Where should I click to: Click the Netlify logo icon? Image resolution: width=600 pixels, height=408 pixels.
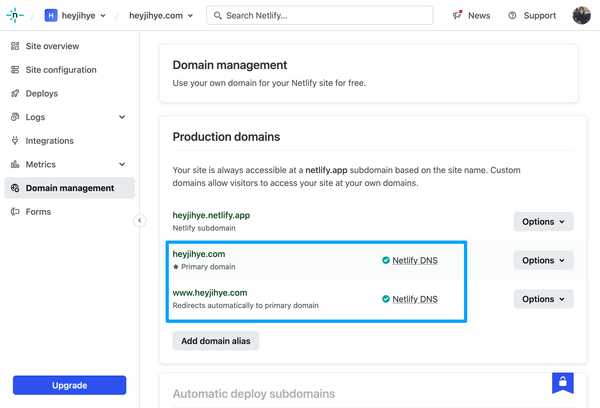(x=15, y=15)
